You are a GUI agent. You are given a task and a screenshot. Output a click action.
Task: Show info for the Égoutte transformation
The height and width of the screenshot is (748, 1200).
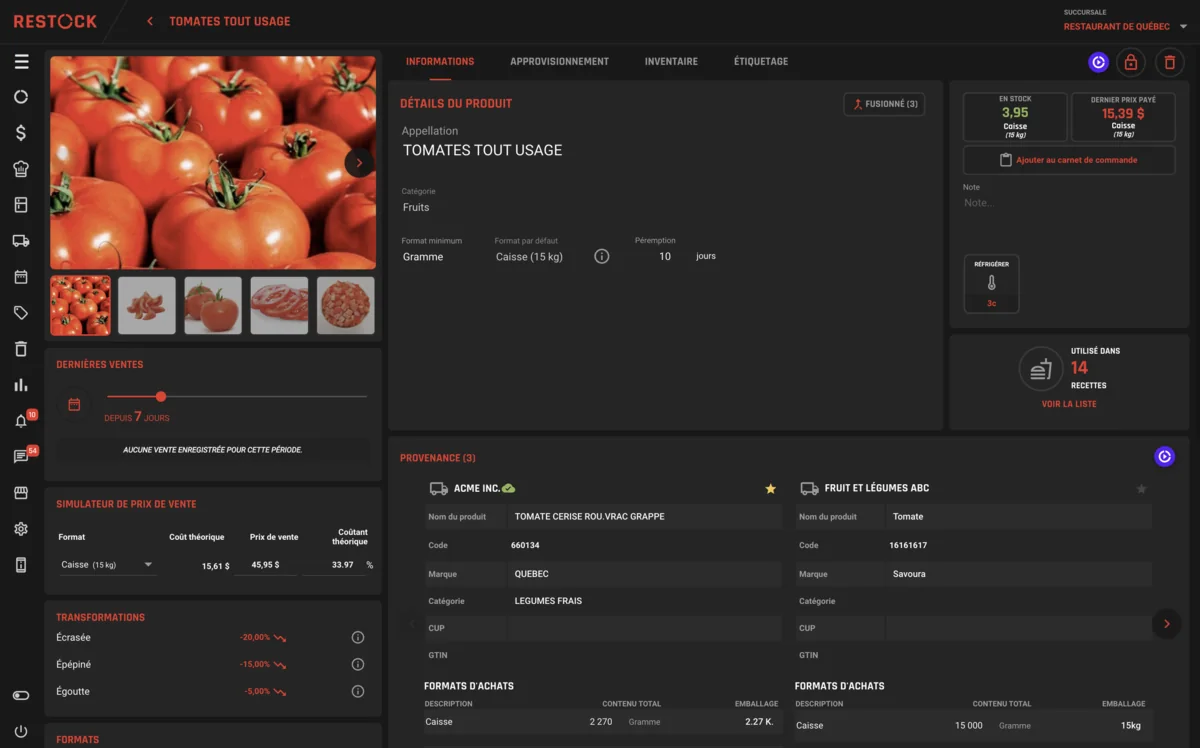coord(358,692)
